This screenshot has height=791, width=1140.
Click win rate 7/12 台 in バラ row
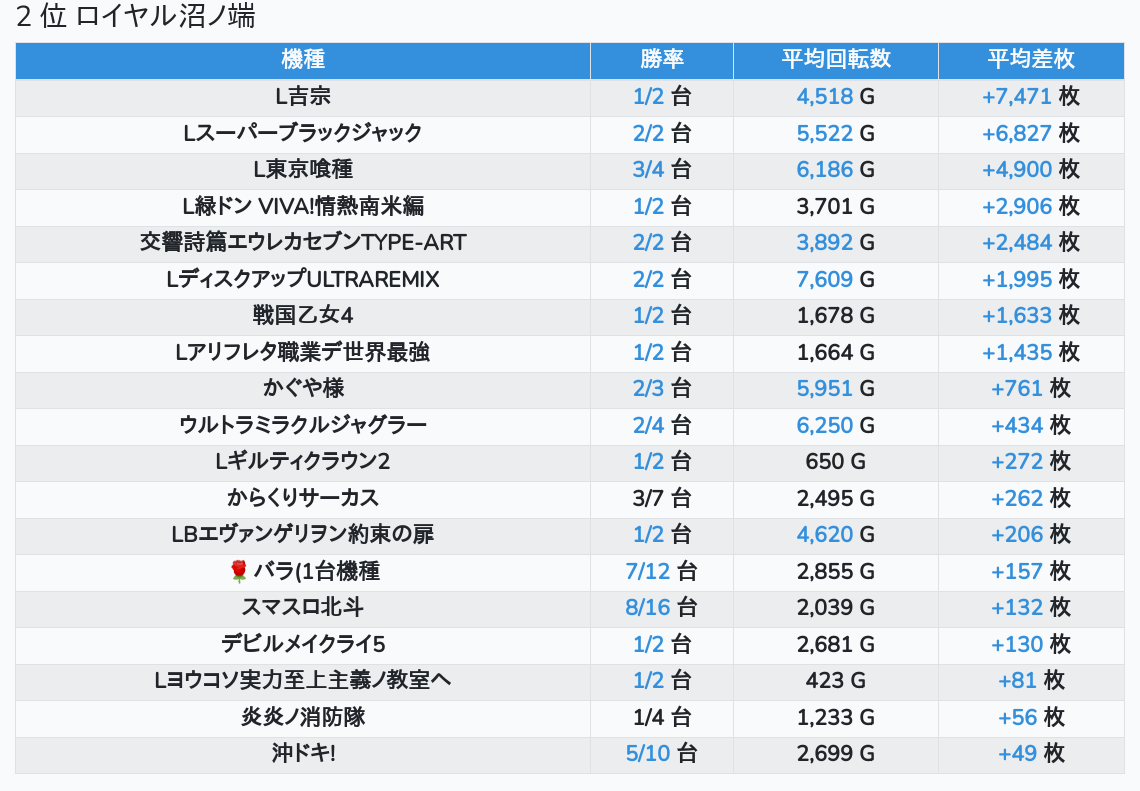tap(662, 571)
